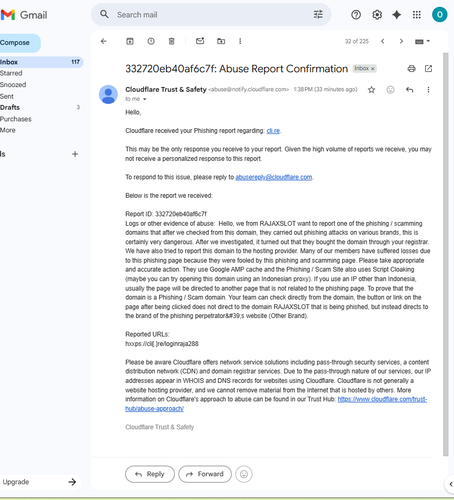This screenshot has width=454, height=500.
Task: Open toolbar More options menu
Action: pyautogui.click(x=240, y=41)
